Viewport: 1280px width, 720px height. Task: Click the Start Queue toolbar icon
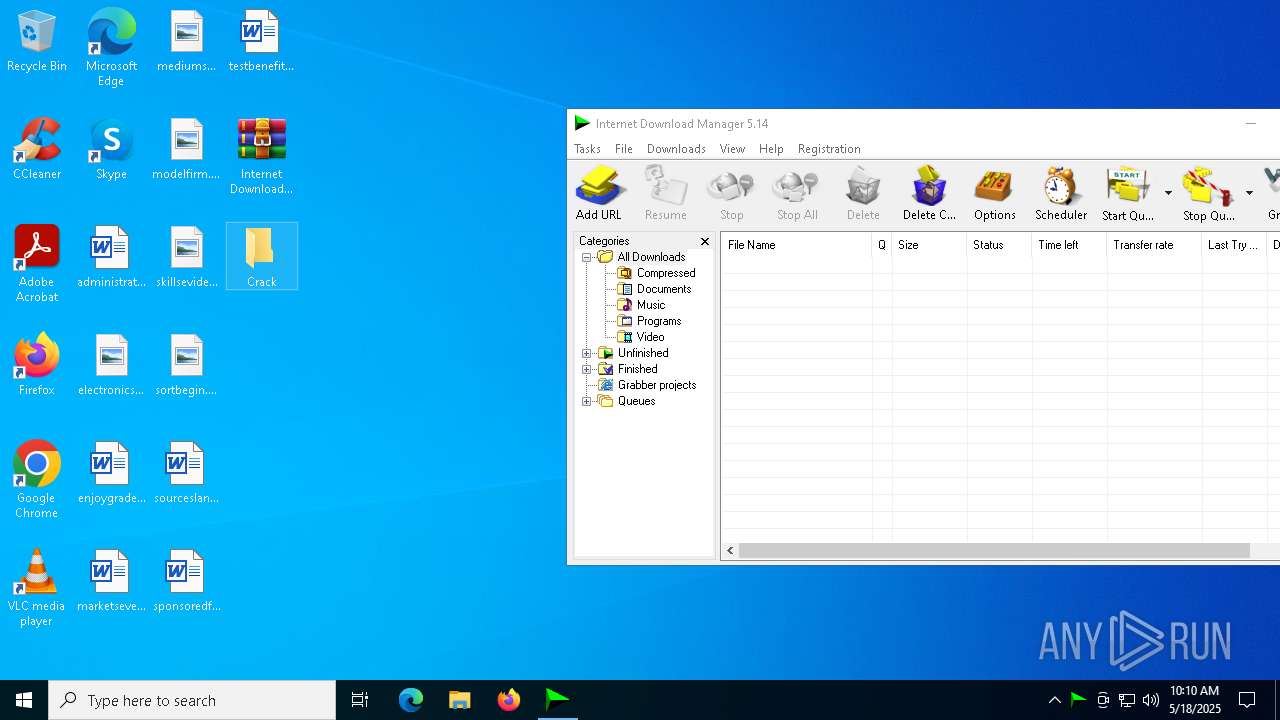pyautogui.click(x=1127, y=193)
